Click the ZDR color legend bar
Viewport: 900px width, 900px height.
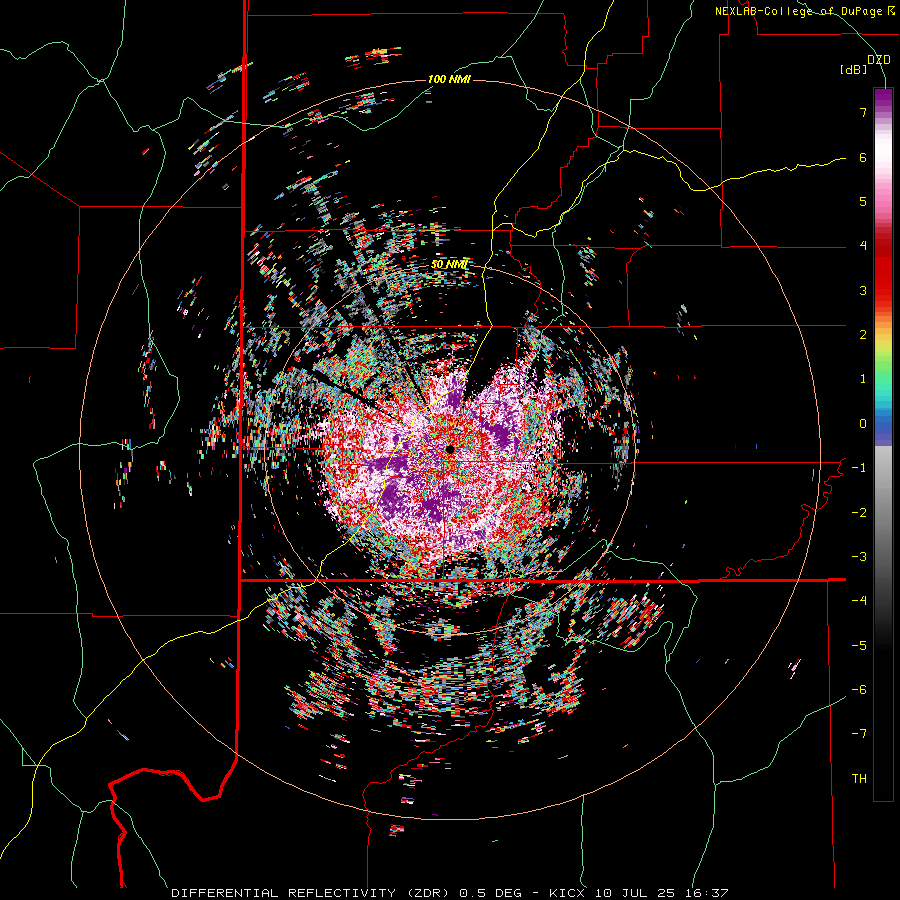(883, 444)
